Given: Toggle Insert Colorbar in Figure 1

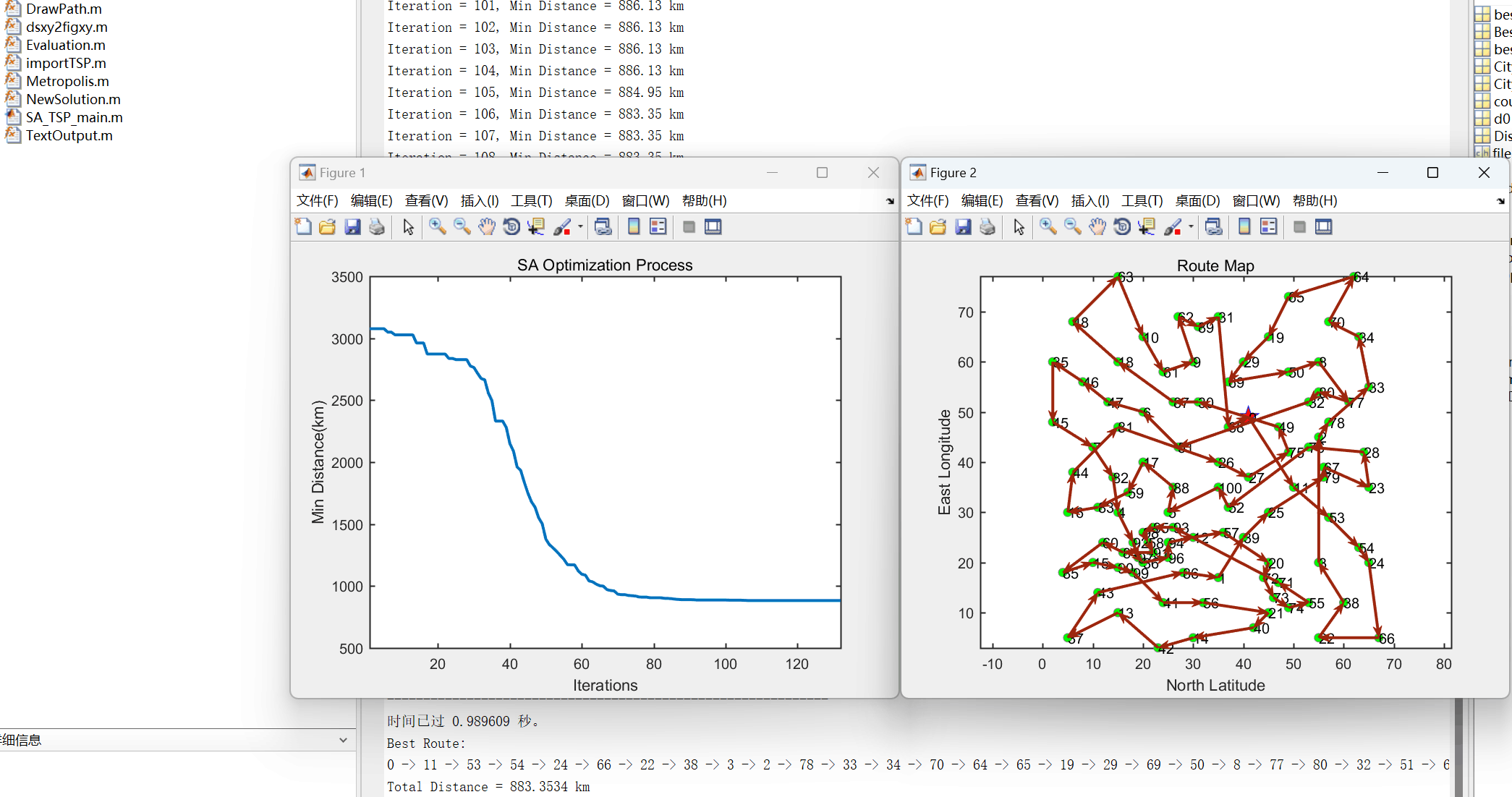Looking at the screenshot, I should (x=634, y=227).
